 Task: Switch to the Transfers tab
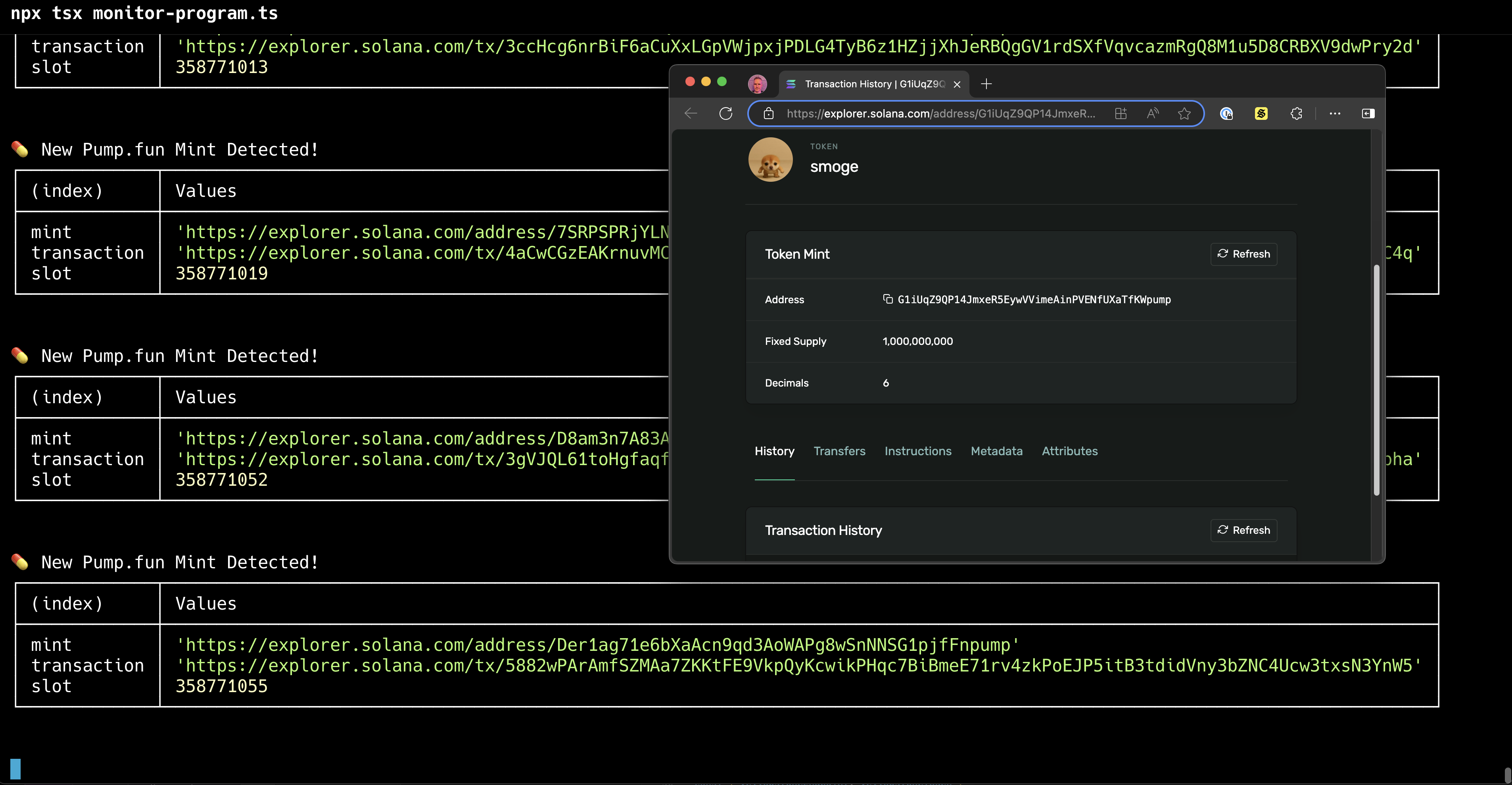pos(839,451)
